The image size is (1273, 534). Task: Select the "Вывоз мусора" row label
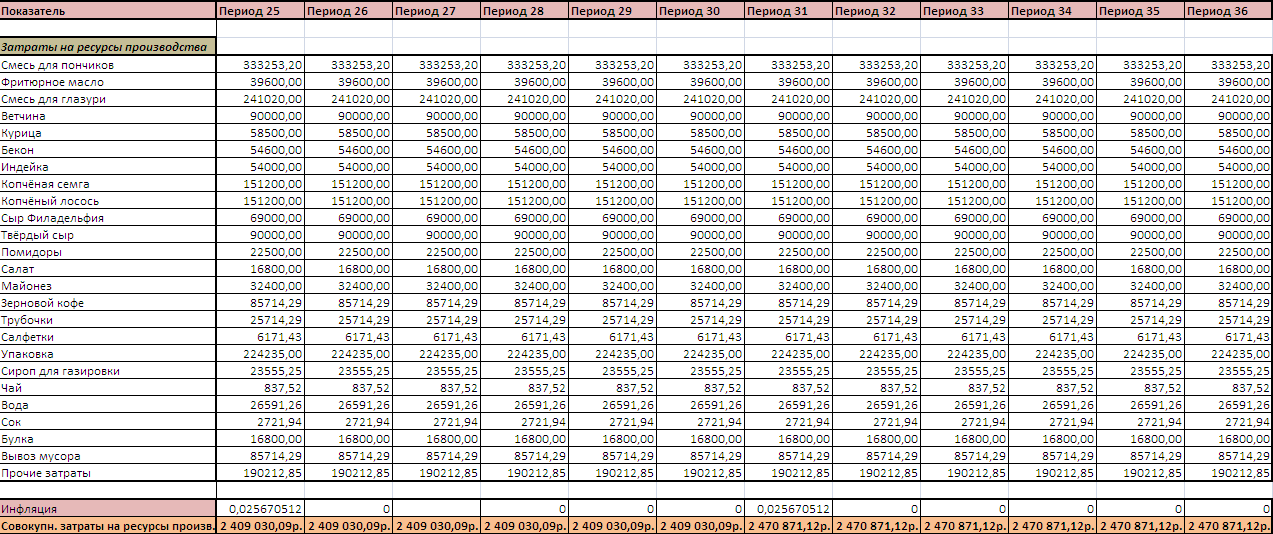tap(108, 456)
